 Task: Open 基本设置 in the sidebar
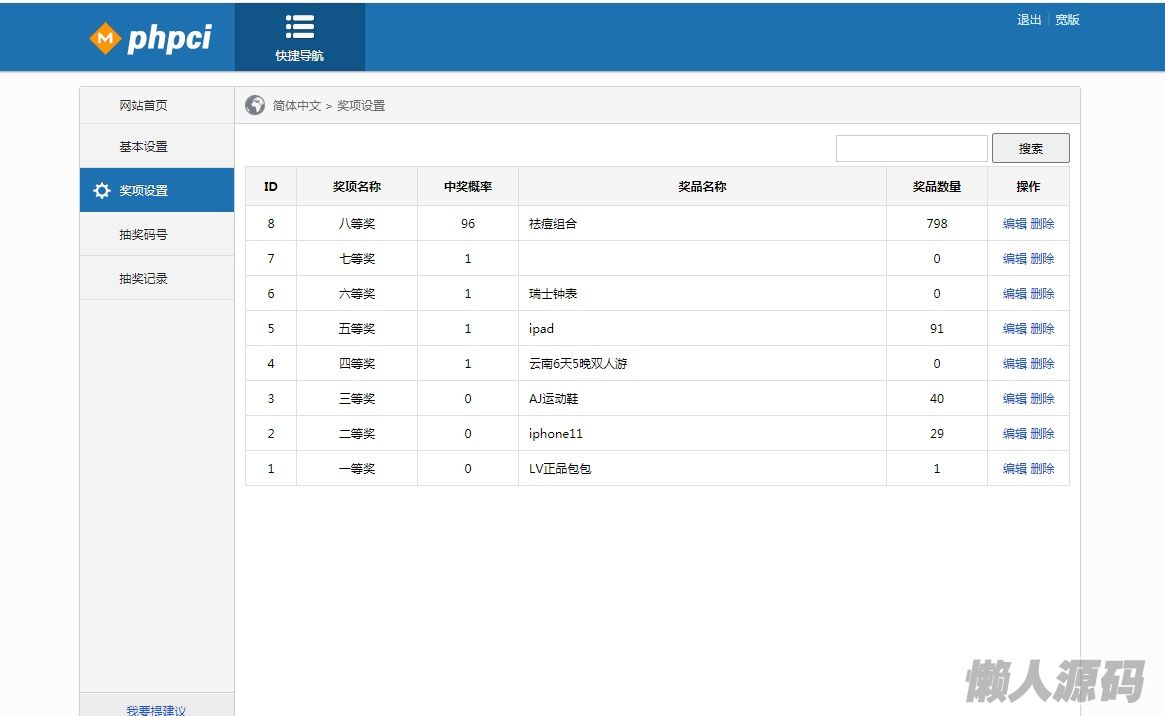[x=143, y=146]
